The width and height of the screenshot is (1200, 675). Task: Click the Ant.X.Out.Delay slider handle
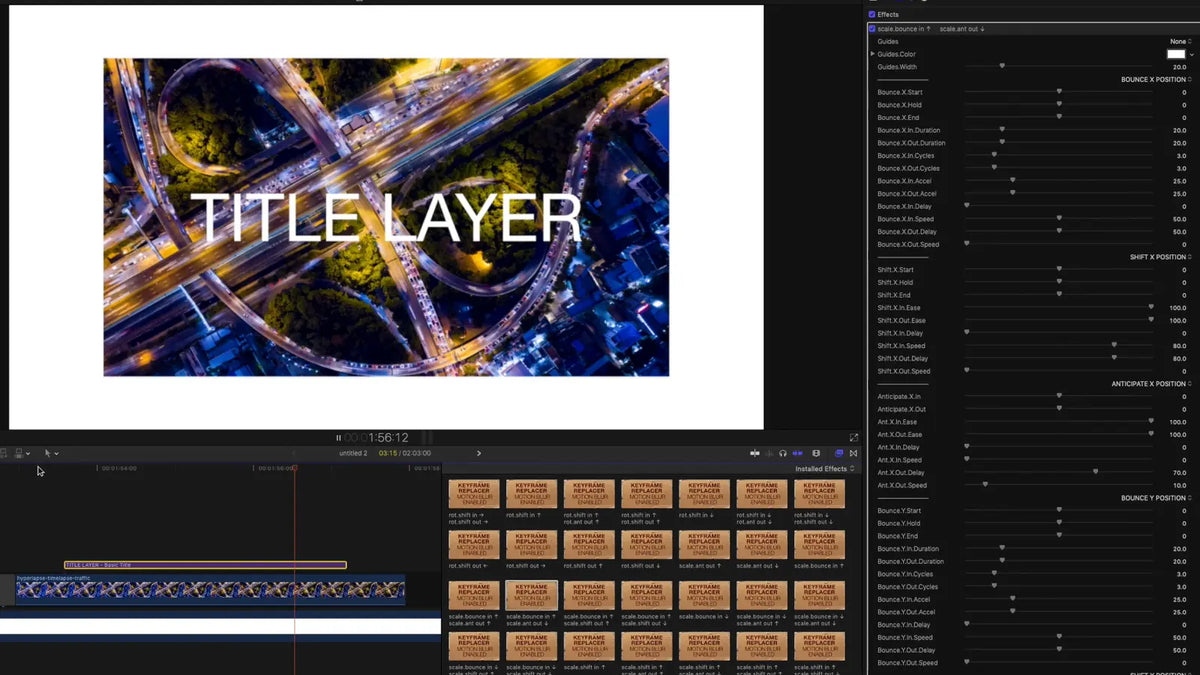click(1096, 472)
